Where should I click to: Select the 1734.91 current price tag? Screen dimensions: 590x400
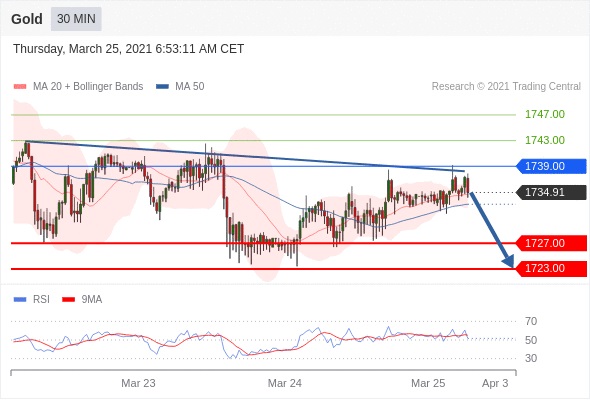click(551, 192)
